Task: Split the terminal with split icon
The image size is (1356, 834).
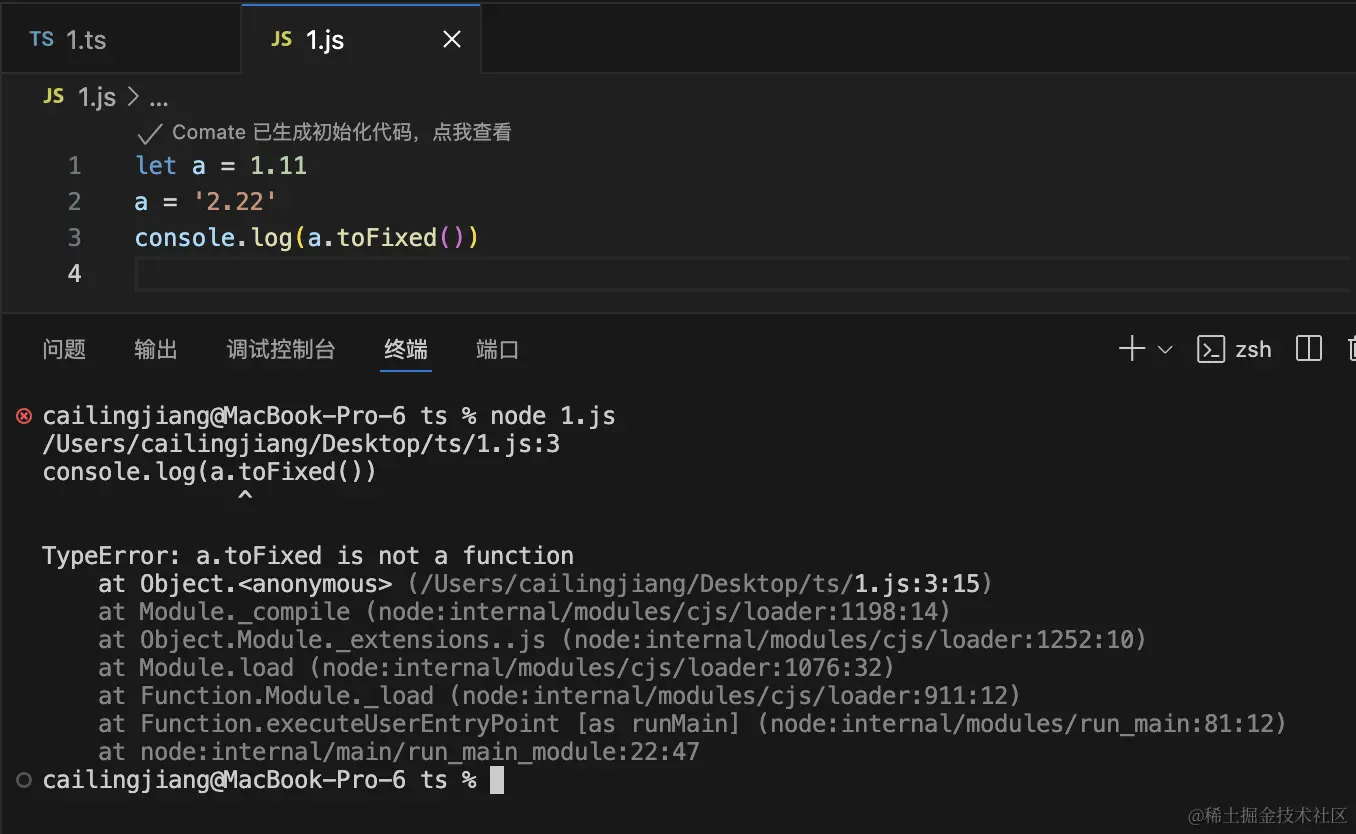Action: tap(1309, 348)
